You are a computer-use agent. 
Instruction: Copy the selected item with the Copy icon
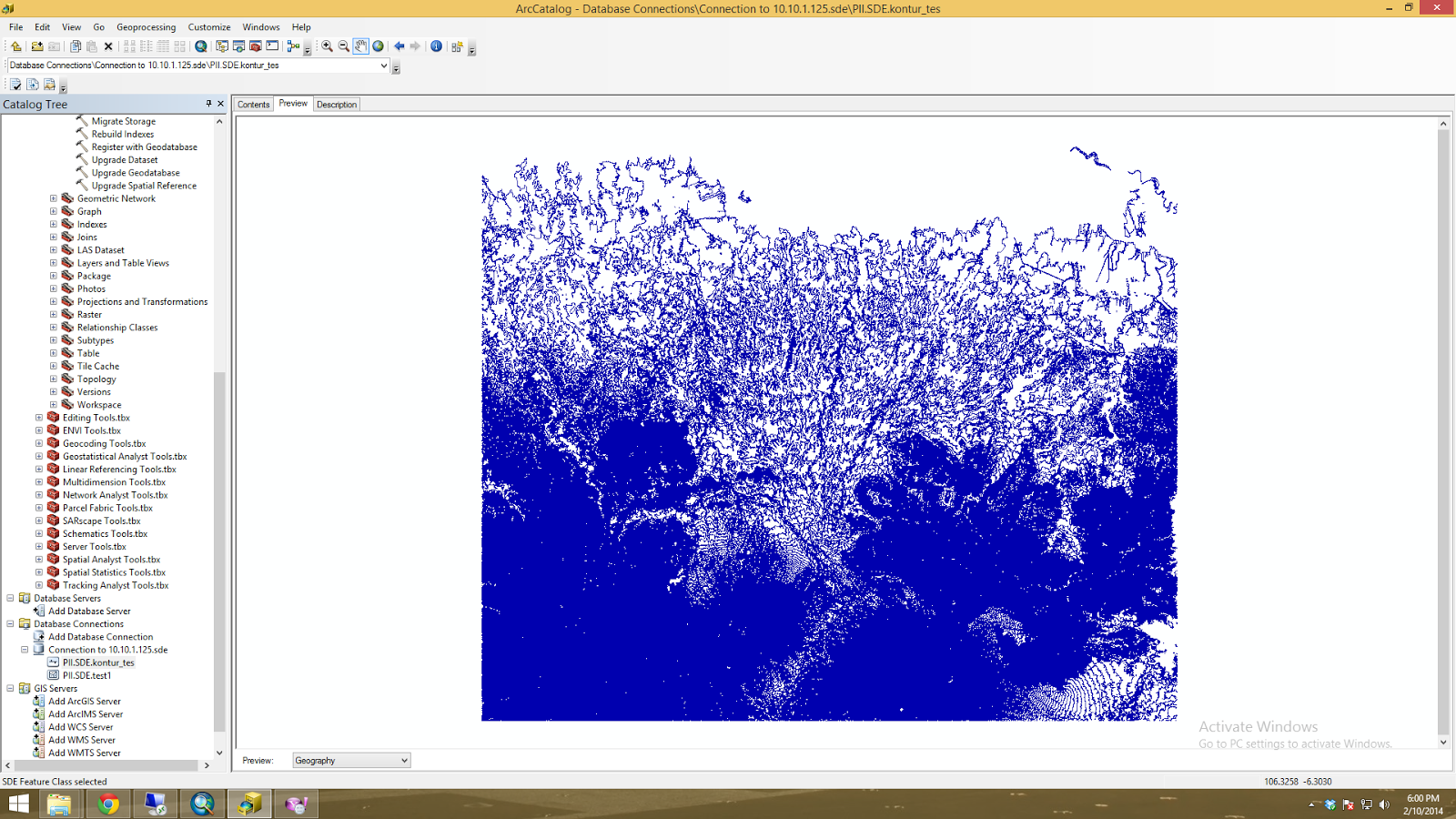[74, 45]
